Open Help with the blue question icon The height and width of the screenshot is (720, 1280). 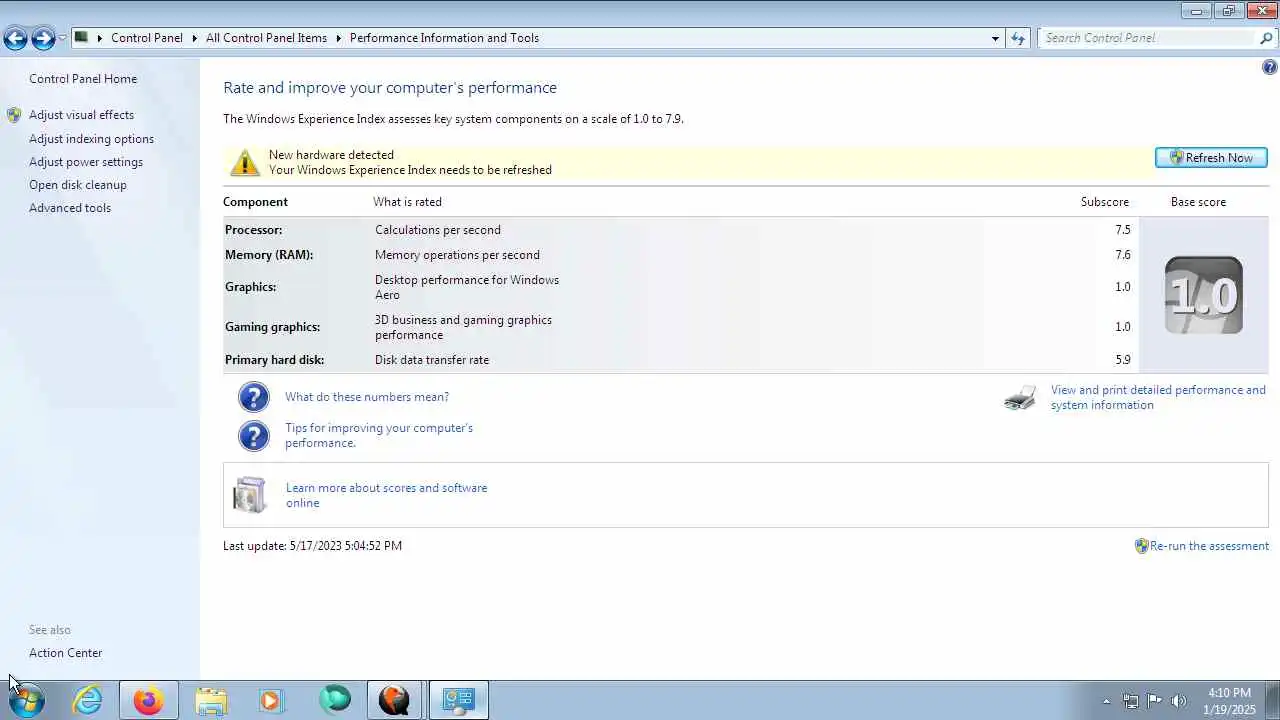tap(1269, 67)
